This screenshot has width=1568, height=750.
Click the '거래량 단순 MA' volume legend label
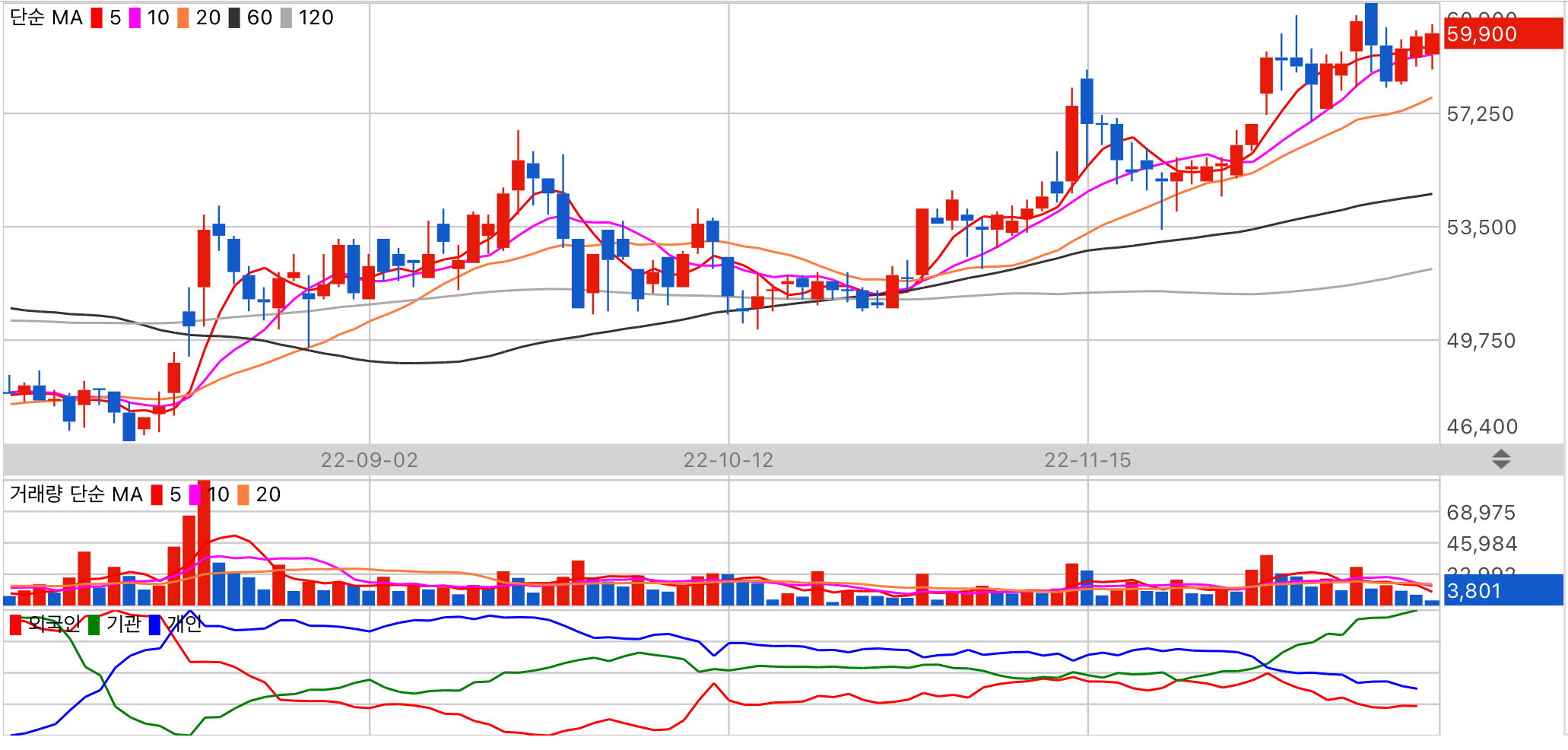76,494
